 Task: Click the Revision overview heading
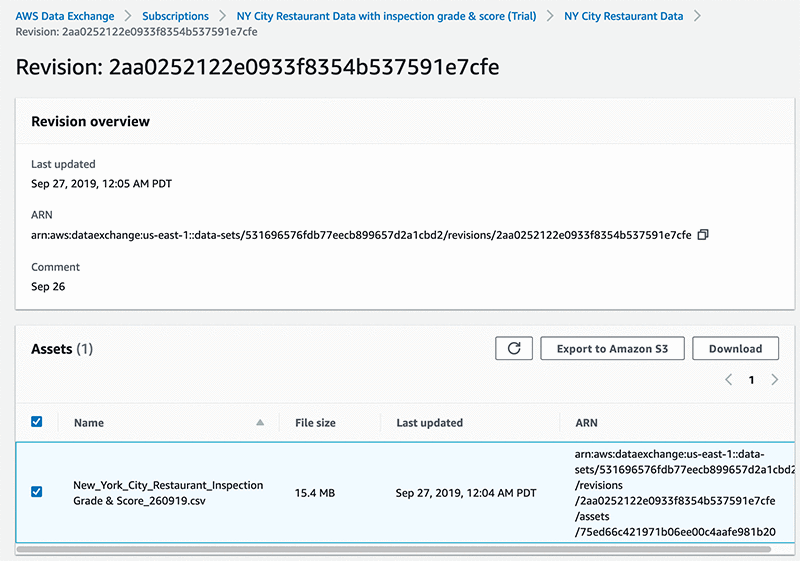(x=90, y=121)
